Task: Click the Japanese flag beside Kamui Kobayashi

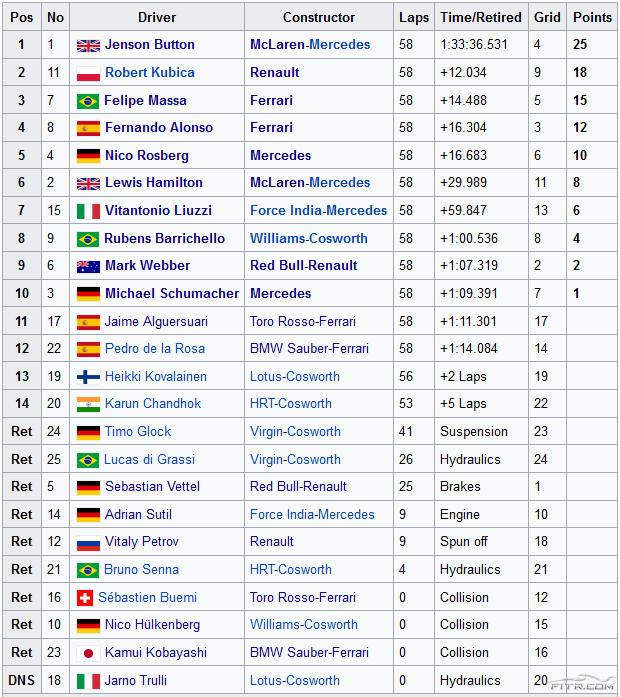Action: pyautogui.click(x=88, y=653)
